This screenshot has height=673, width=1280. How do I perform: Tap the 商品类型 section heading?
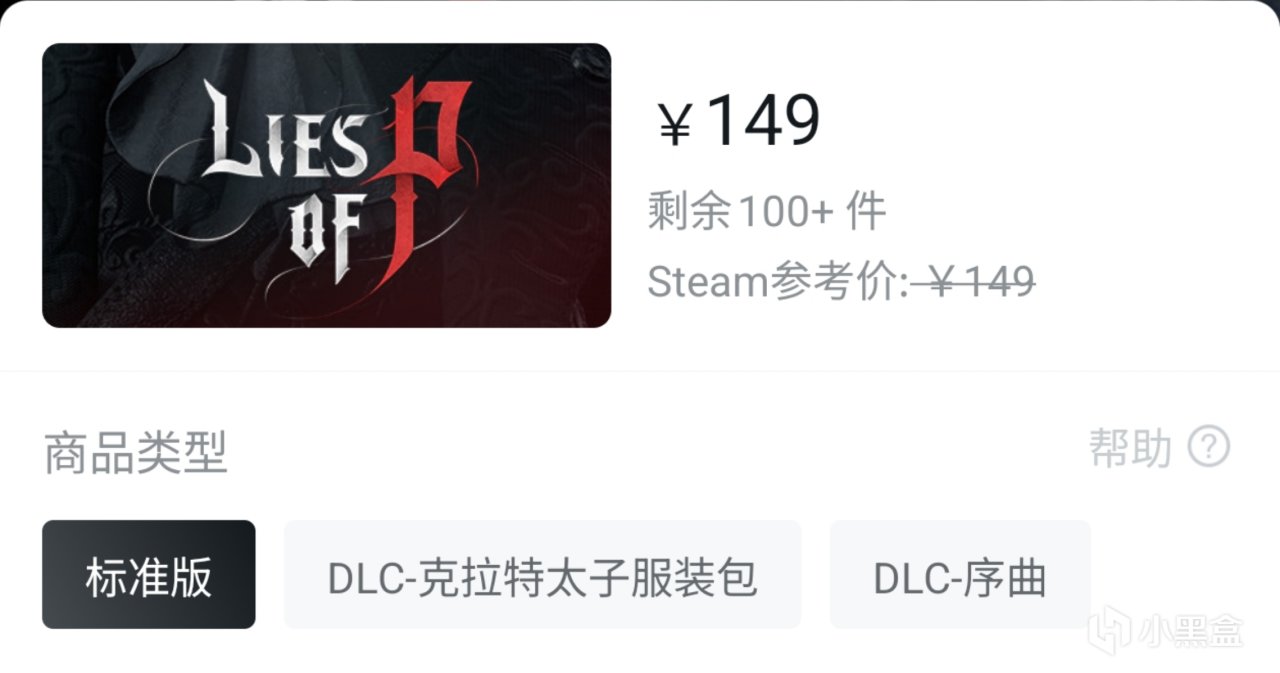point(136,452)
